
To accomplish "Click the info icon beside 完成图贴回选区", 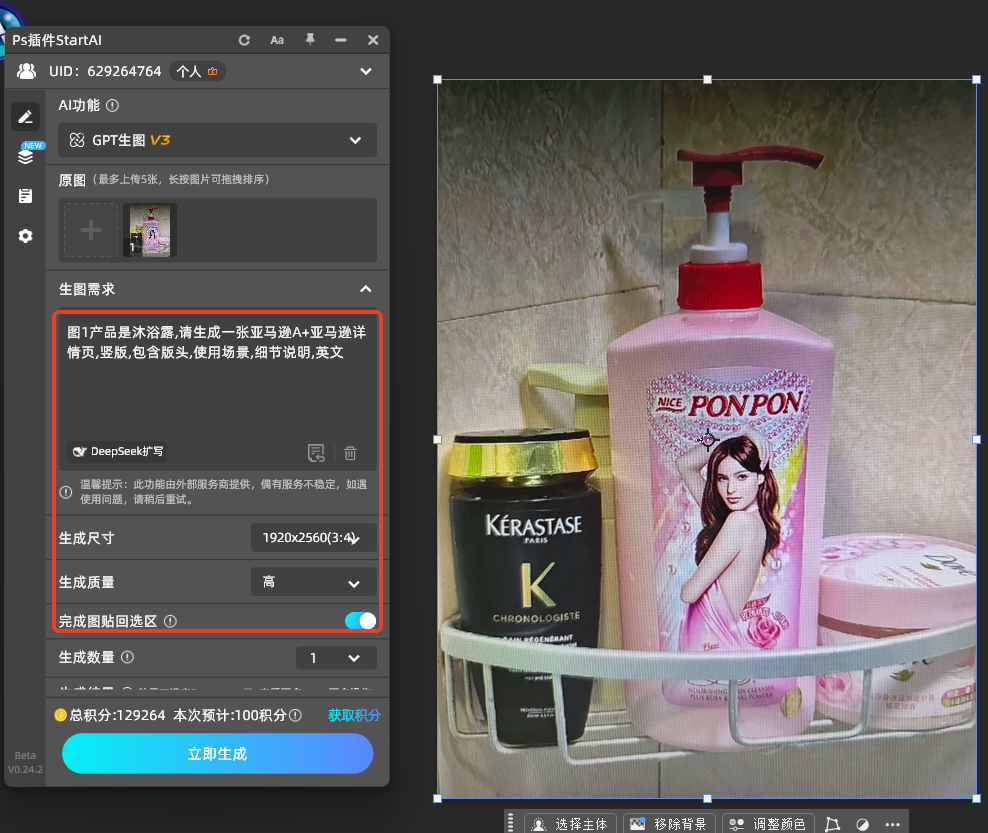I will click(x=170, y=621).
